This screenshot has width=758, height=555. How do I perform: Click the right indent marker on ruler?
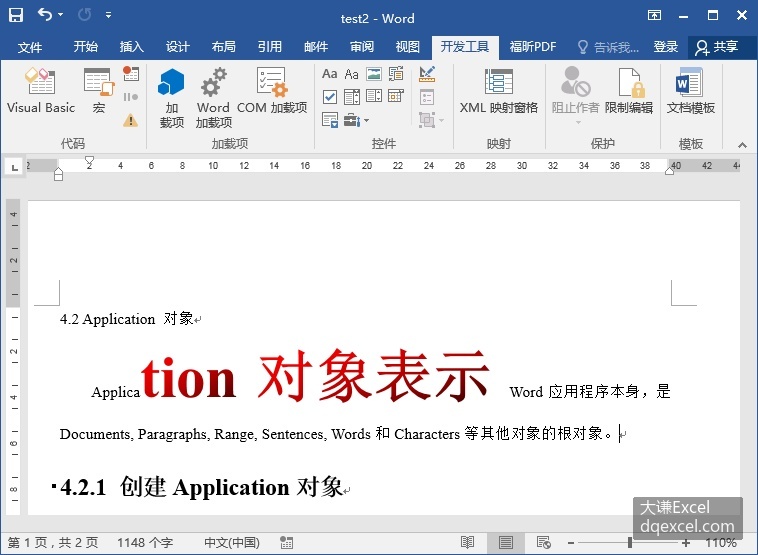click(x=670, y=171)
